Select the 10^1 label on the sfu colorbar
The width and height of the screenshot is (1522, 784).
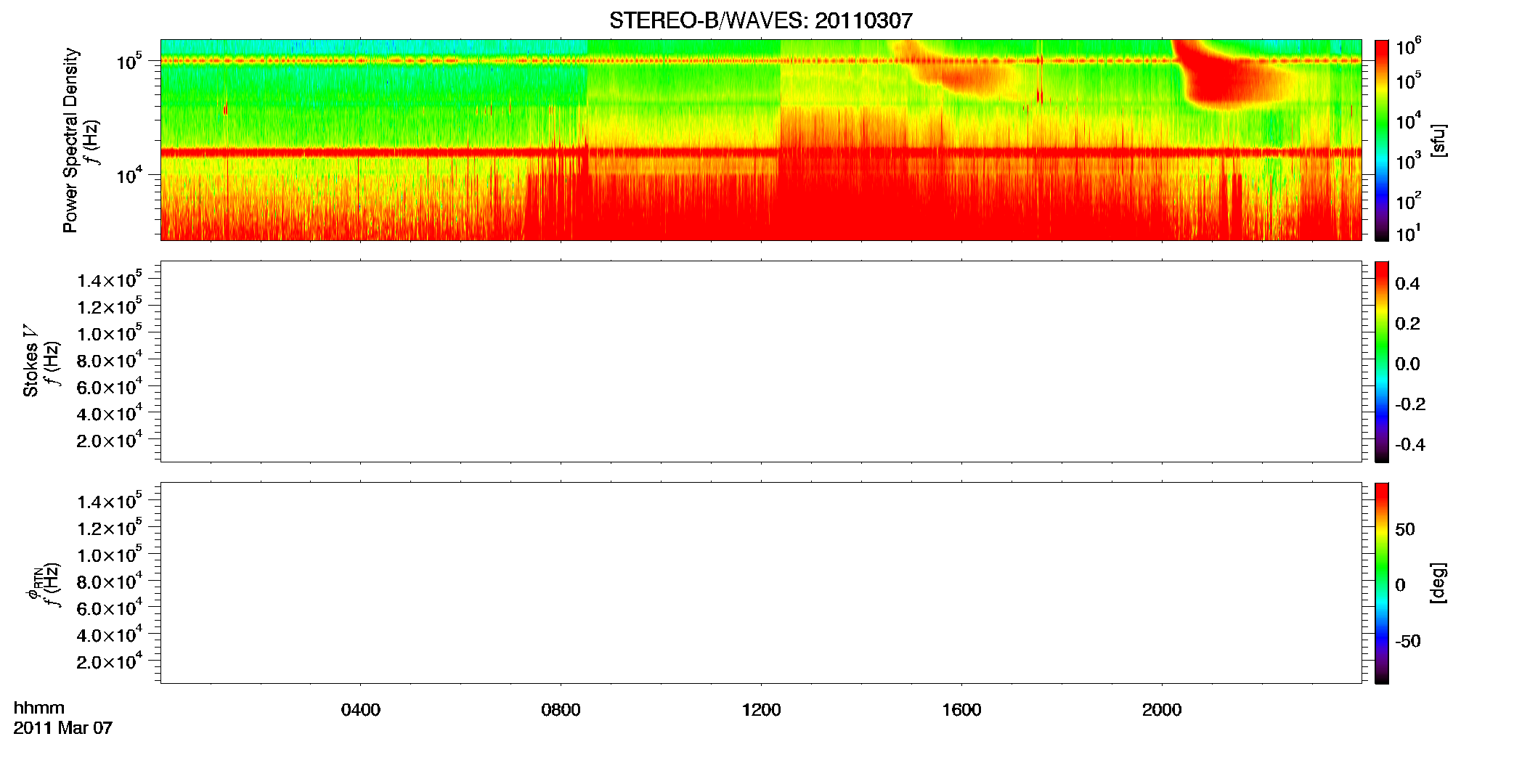1409,234
